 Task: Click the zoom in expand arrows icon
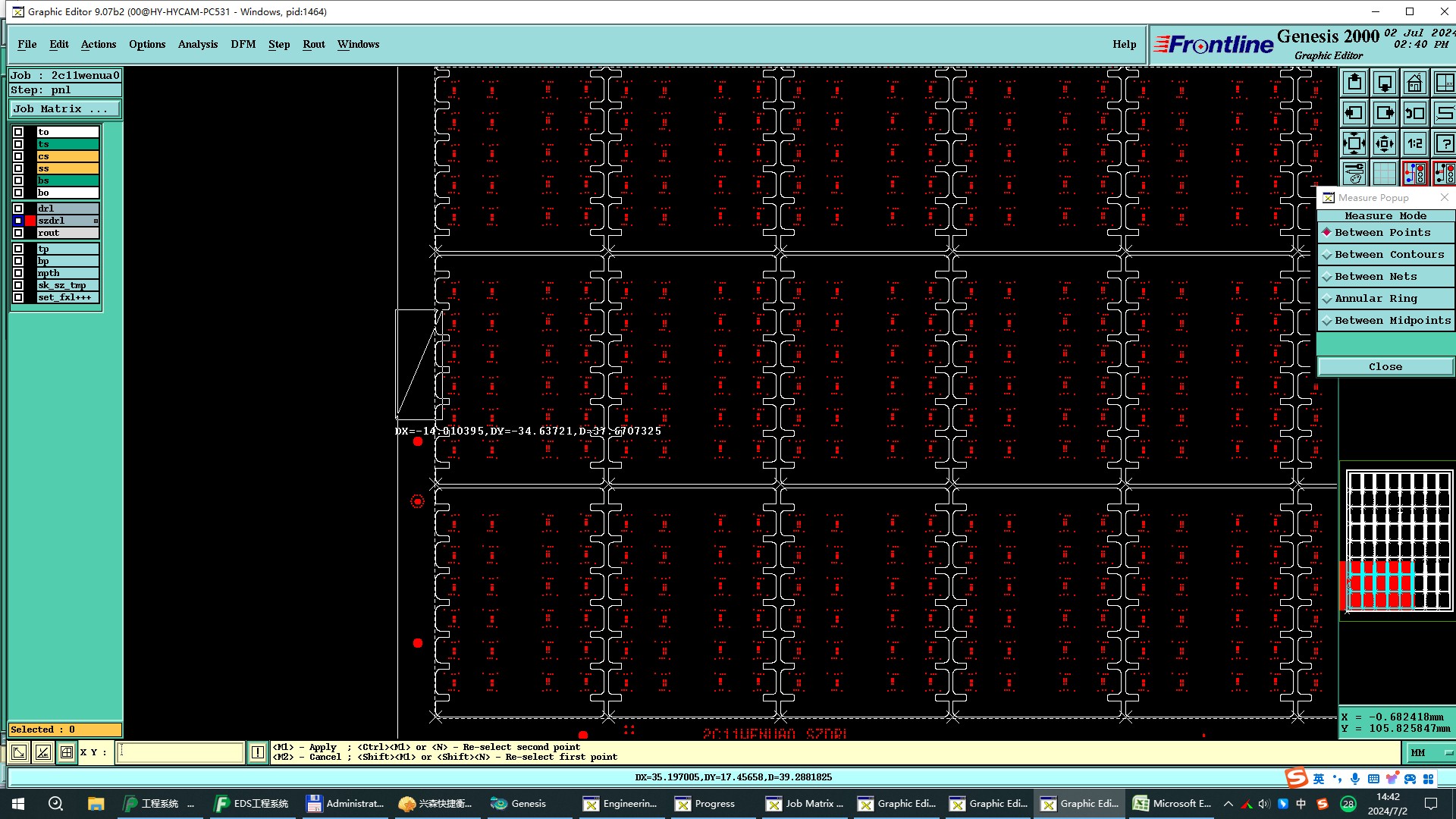(x=1354, y=143)
